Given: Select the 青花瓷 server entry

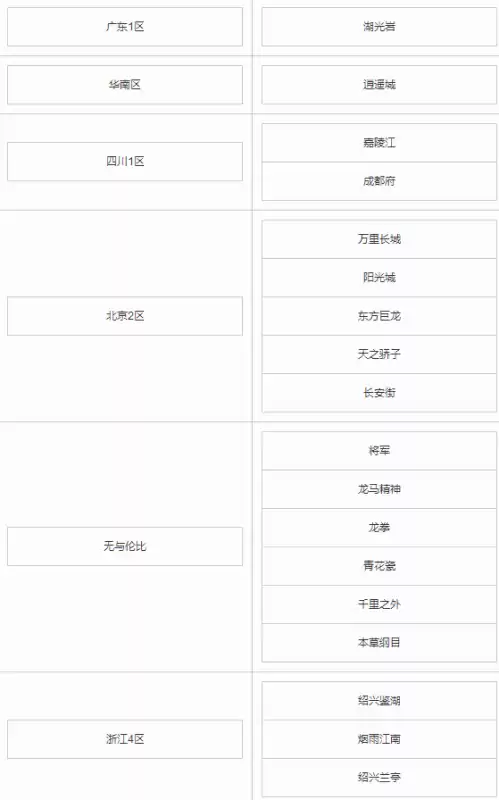Looking at the screenshot, I should point(379,566).
